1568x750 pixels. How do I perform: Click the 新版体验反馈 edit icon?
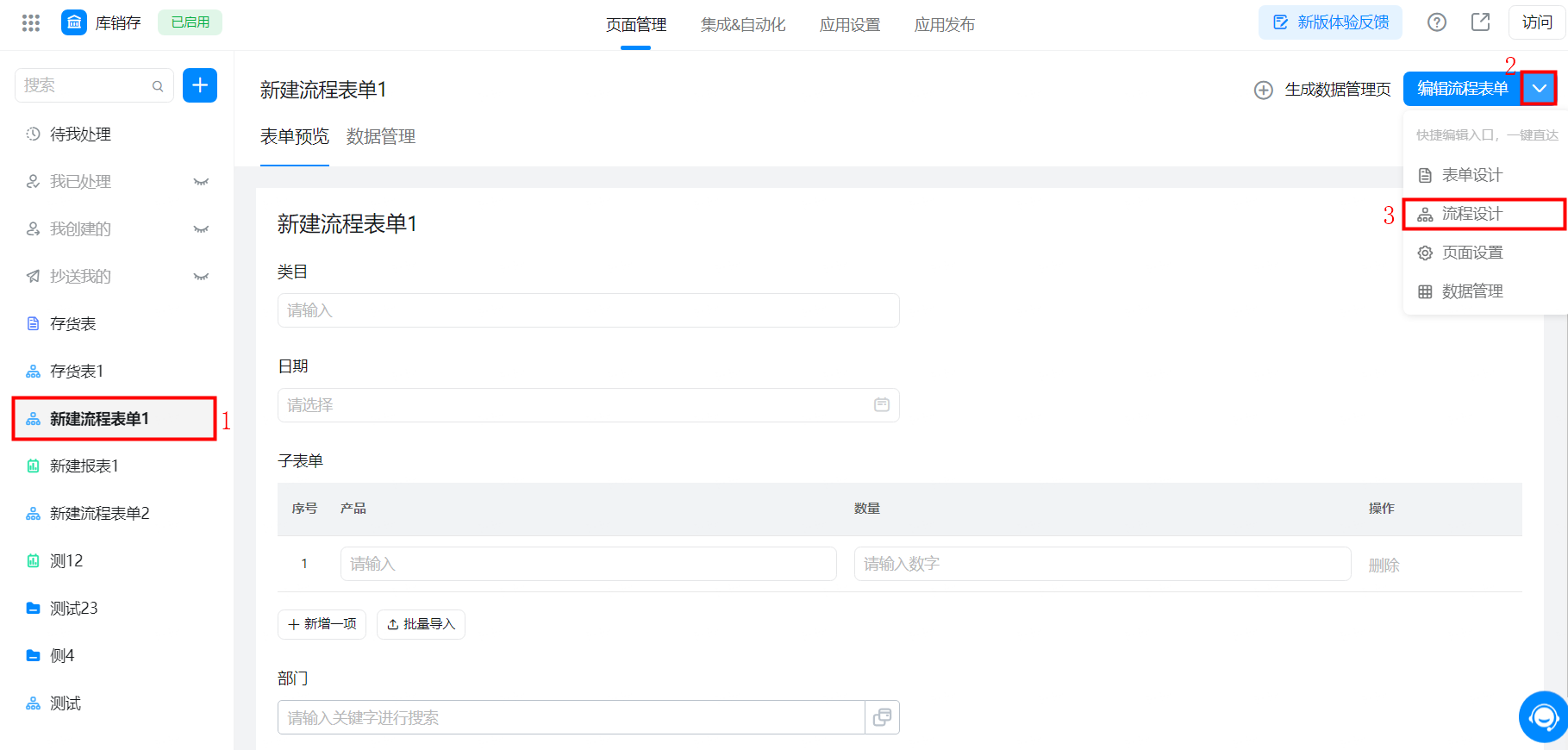[1281, 22]
